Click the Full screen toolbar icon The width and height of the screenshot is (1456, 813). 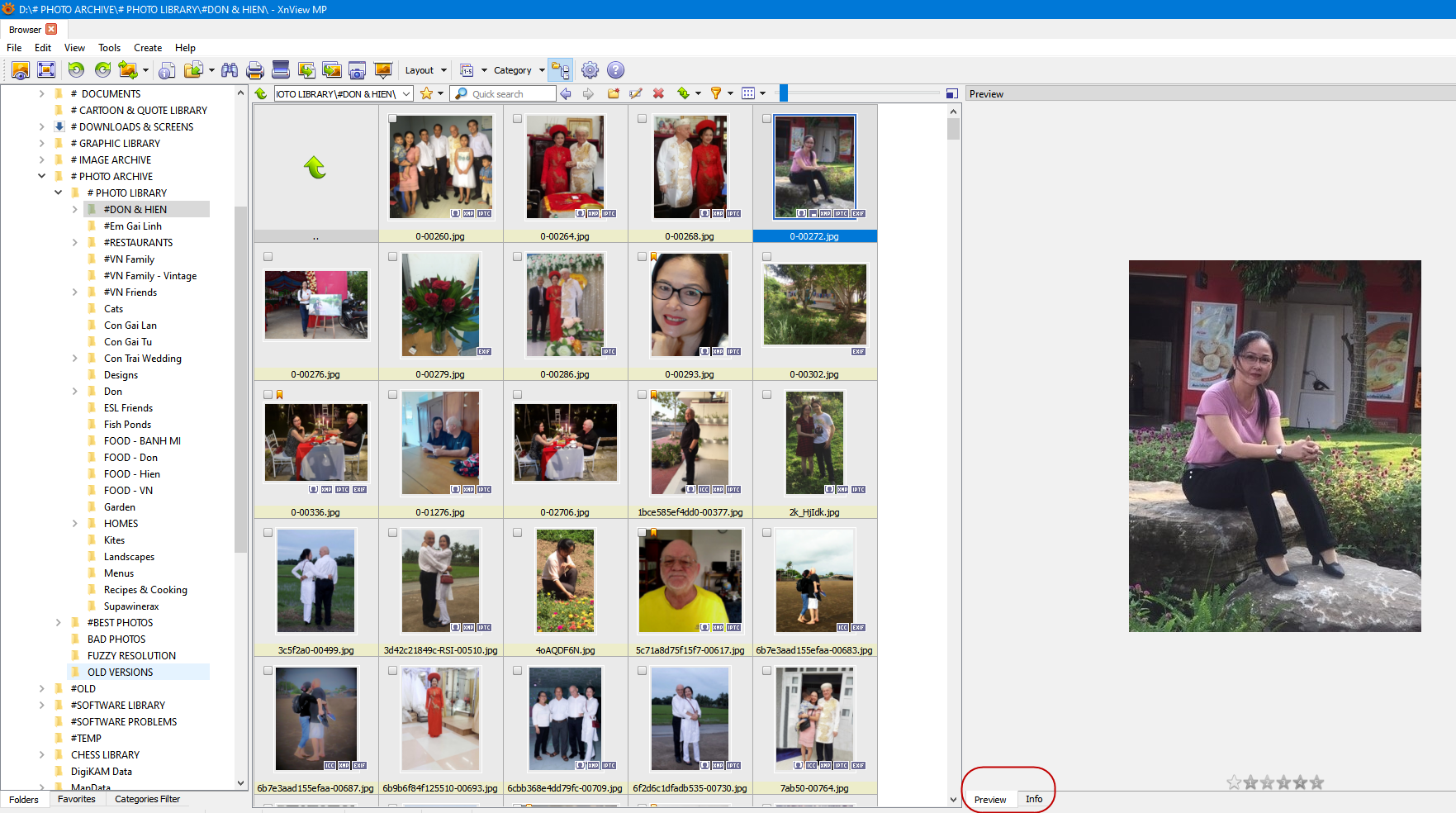tap(46, 70)
